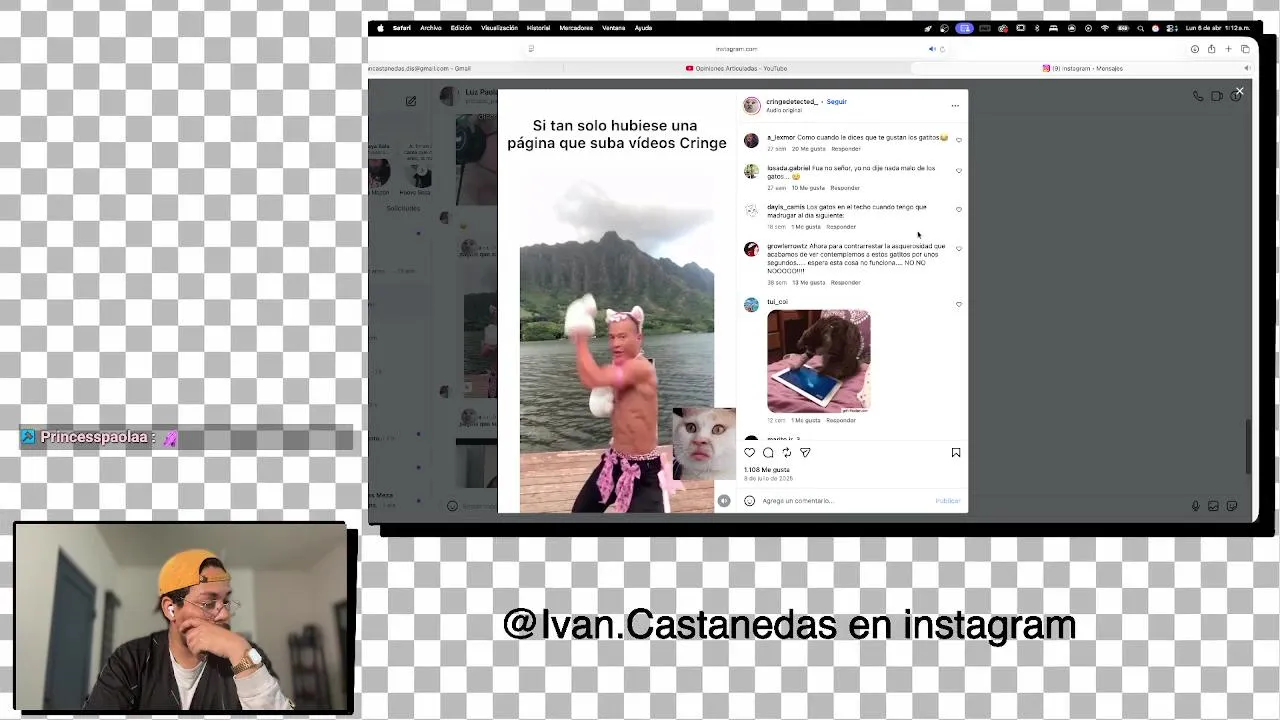
Task: Open the Ventana menu
Action: point(613,28)
